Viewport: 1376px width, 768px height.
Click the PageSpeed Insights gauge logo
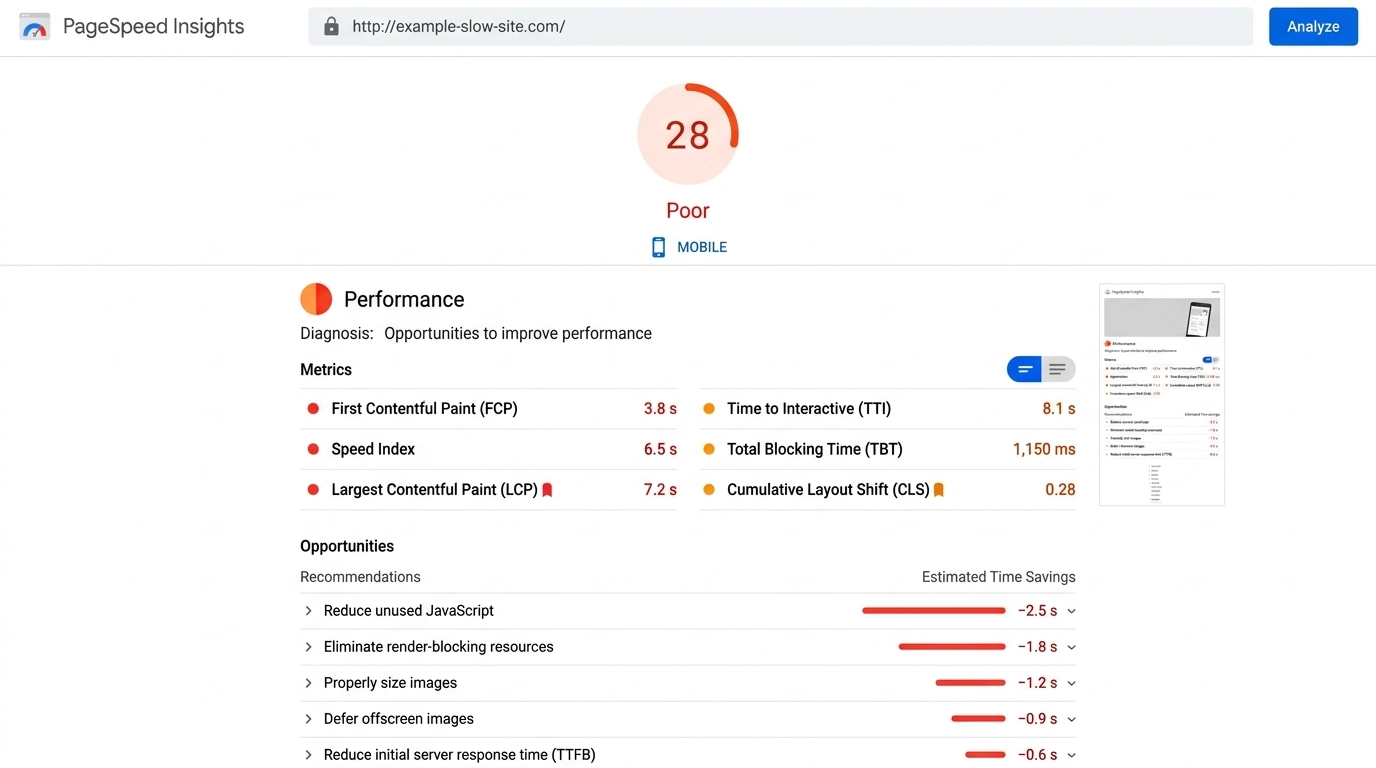coord(35,27)
